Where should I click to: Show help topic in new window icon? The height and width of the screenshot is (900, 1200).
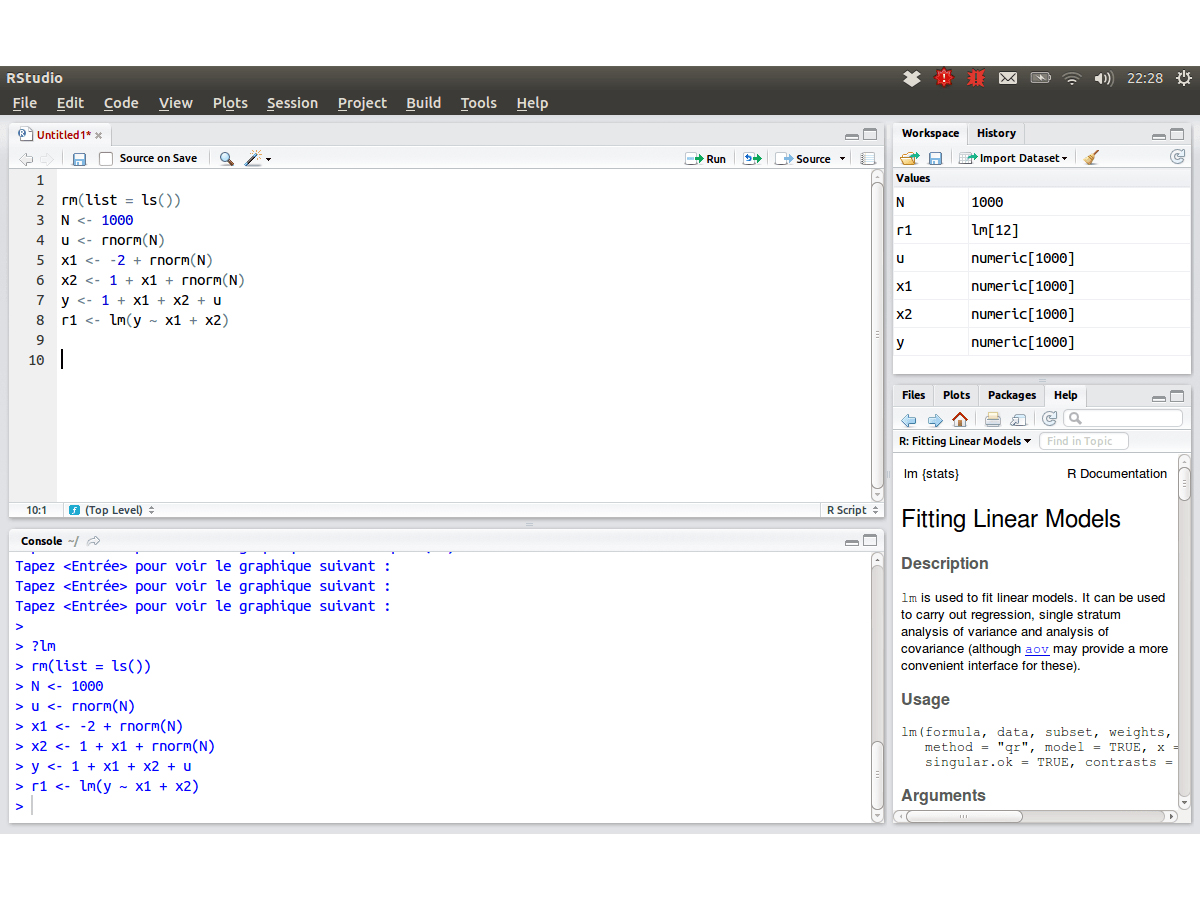tap(1018, 420)
